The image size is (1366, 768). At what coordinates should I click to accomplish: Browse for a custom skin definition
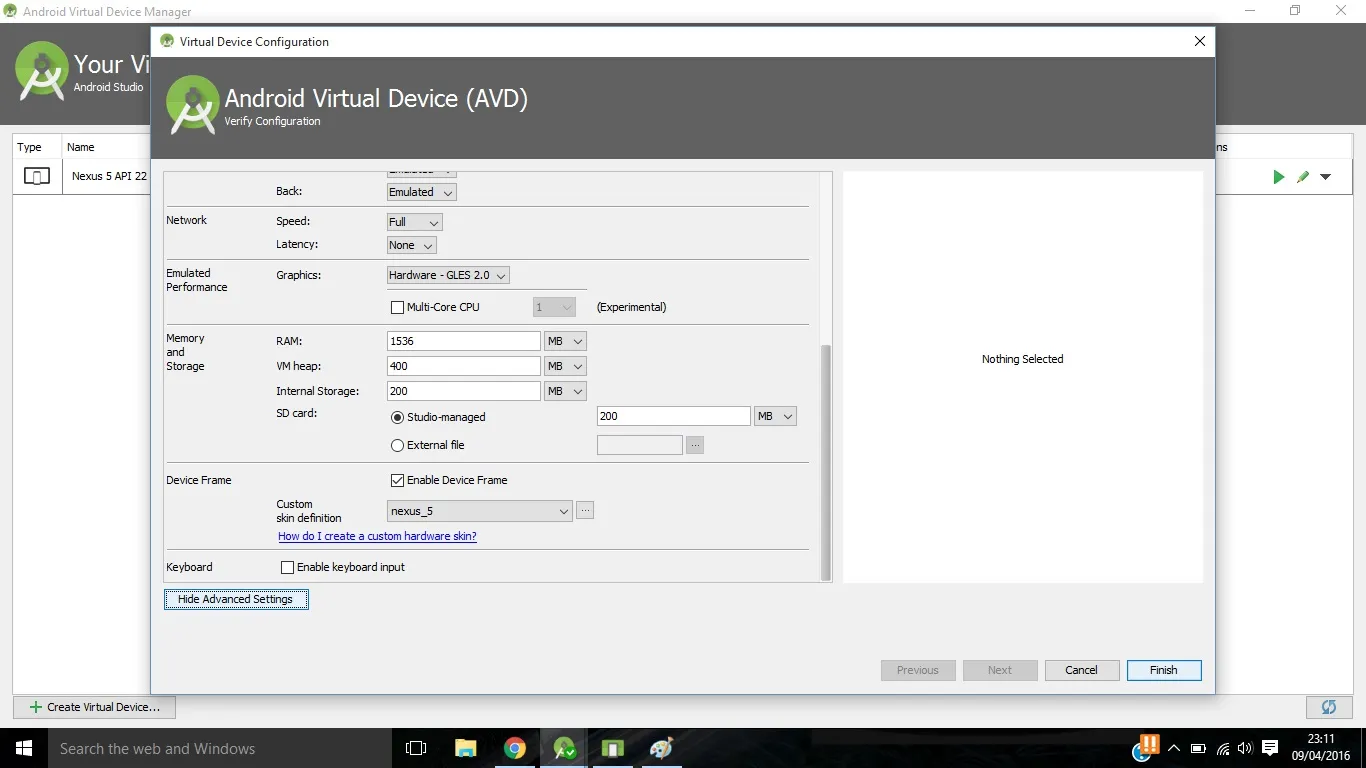coord(586,510)
